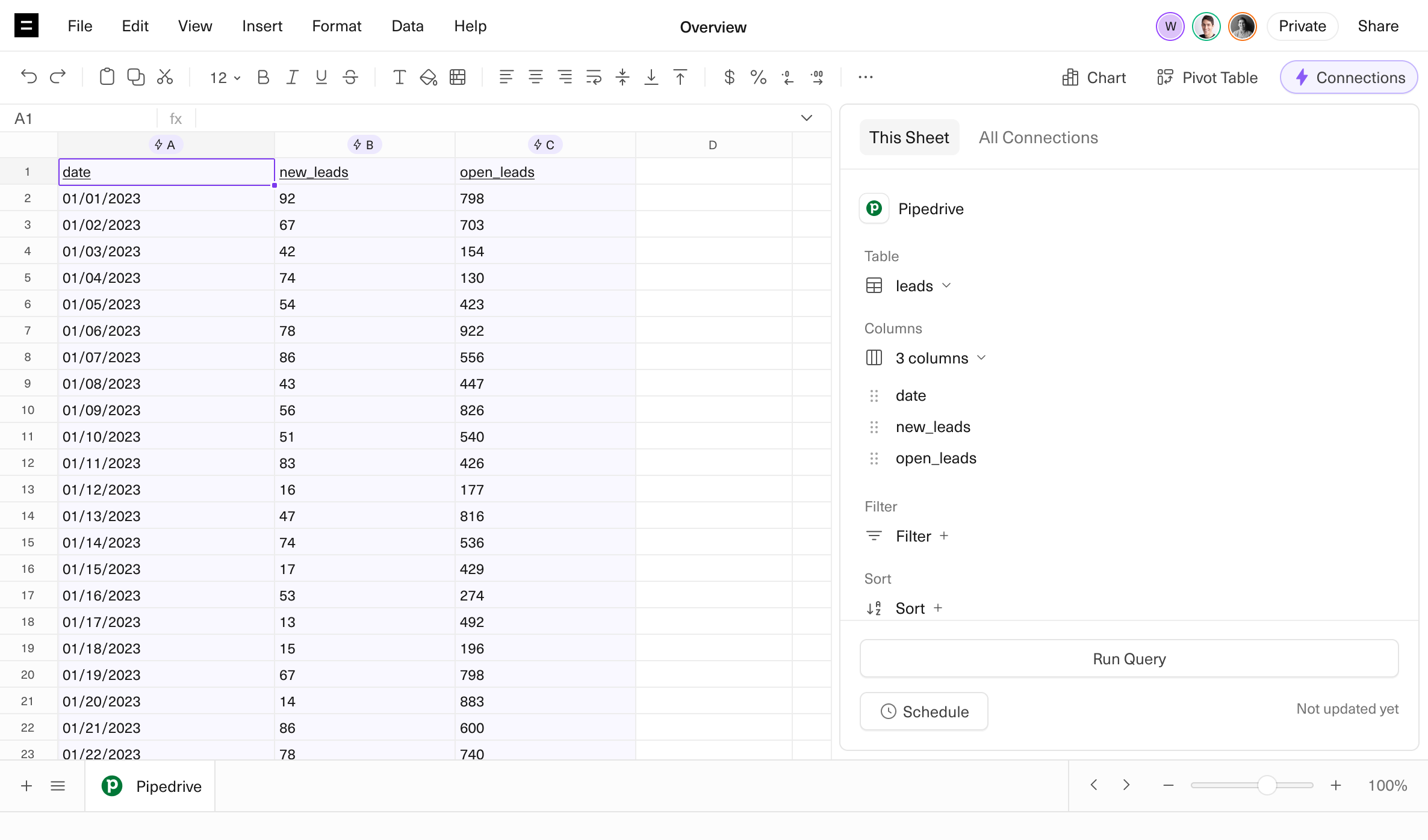
Task: Toggle underline formatting
Action: coord(321,77)
